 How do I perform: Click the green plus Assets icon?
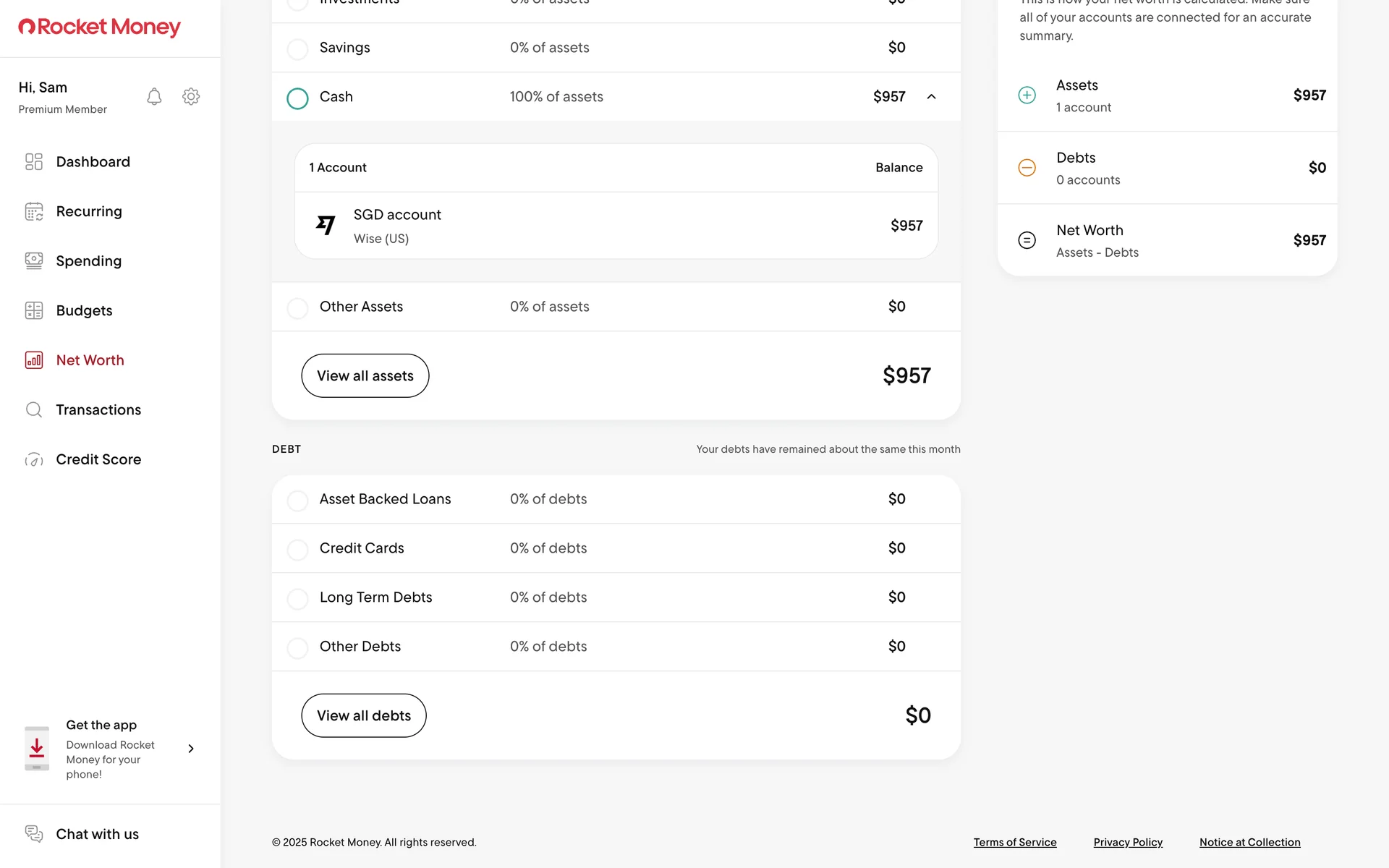click(x=1027, y=95)
